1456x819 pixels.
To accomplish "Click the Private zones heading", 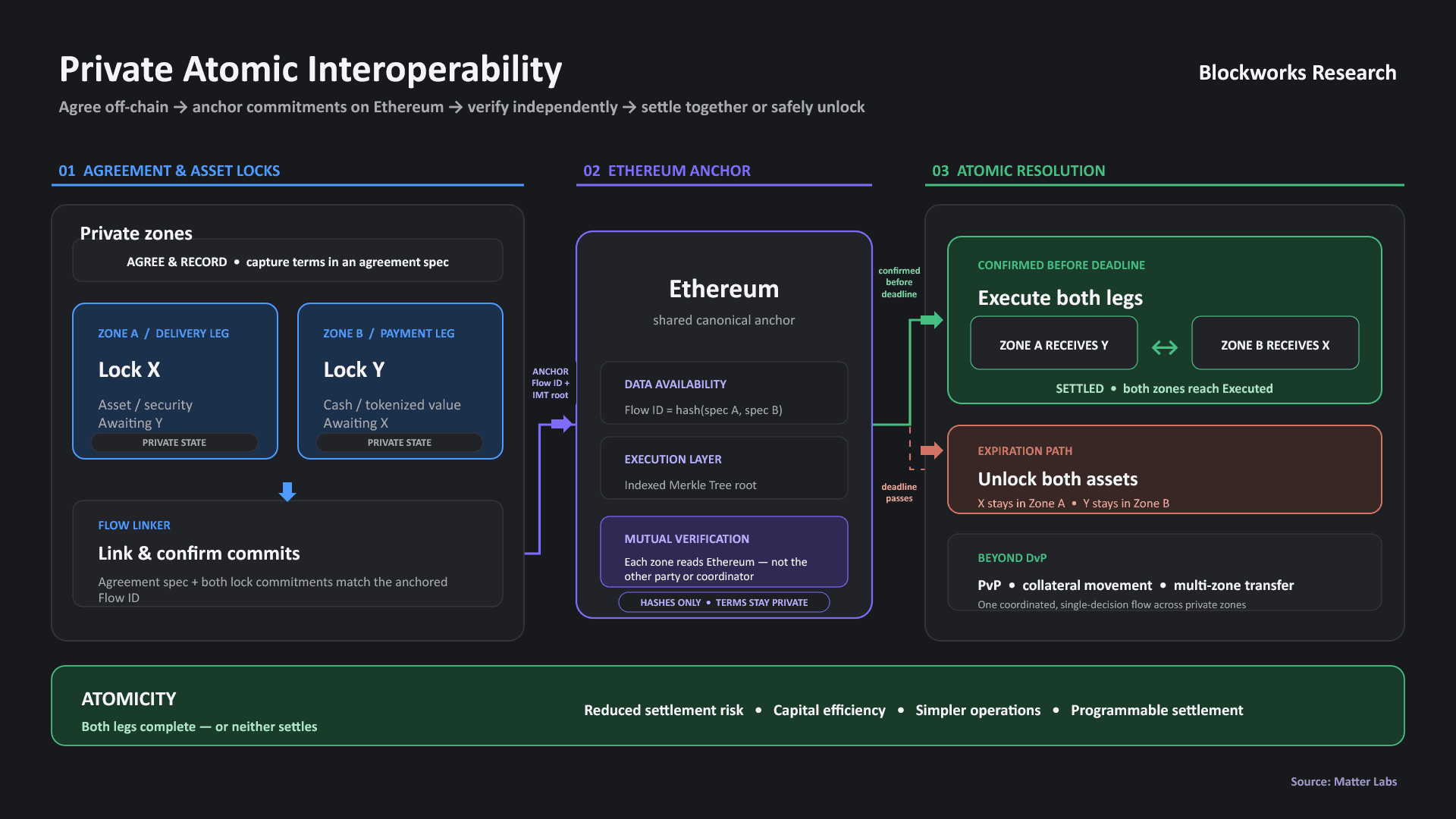I will (x=136, y=234).
